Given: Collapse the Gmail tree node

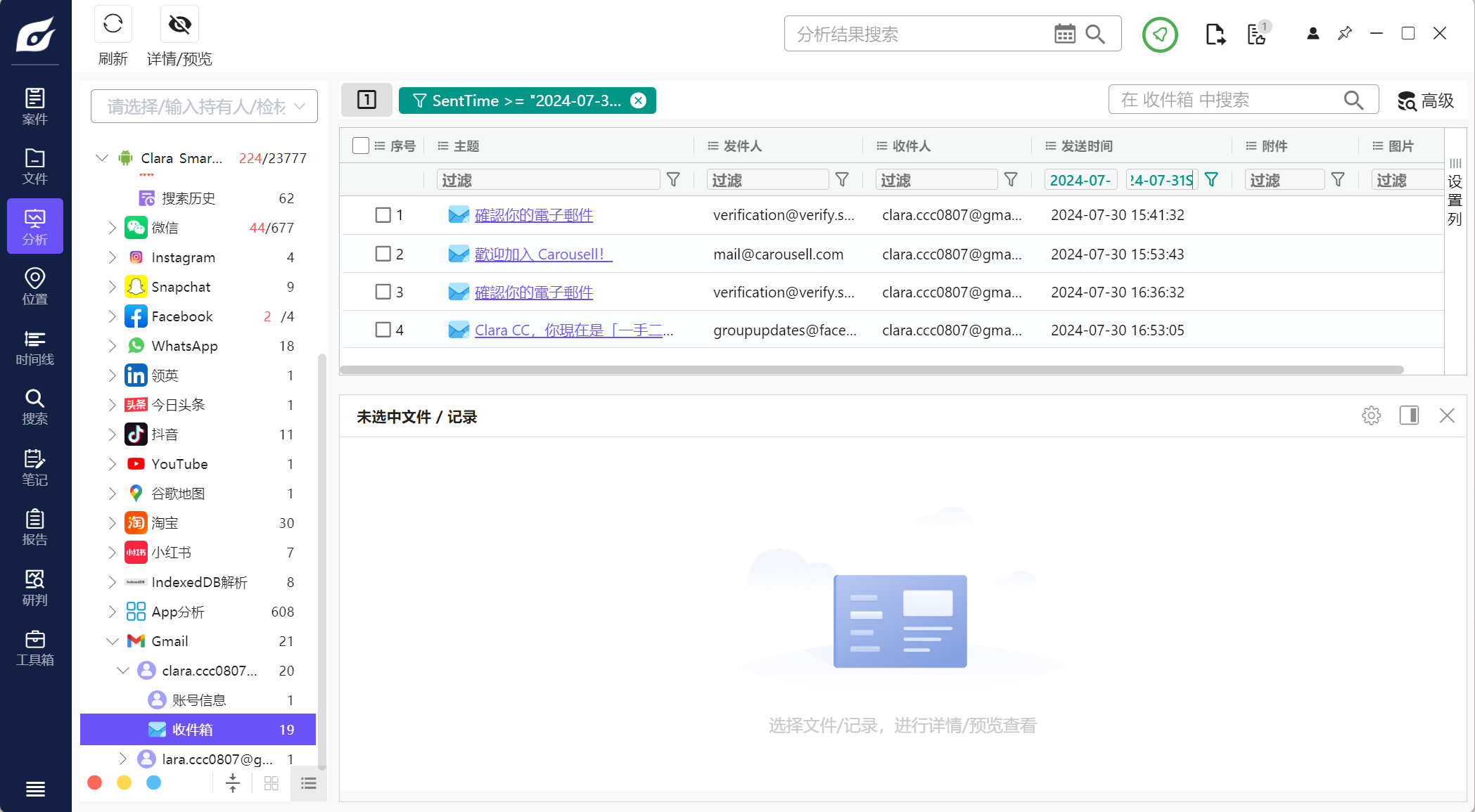Looking at the screenshot, I should [x=112, y=641].
